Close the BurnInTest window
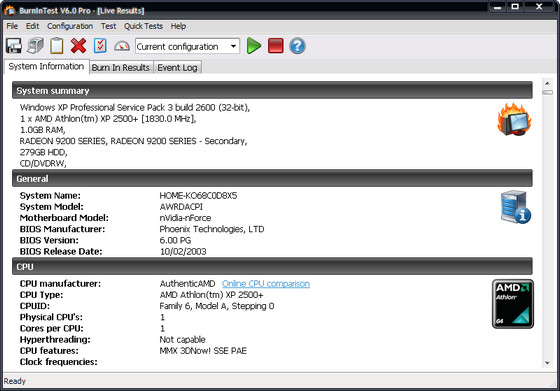Image resolution: width=560 pixels, height=391 pixels. 539,7
